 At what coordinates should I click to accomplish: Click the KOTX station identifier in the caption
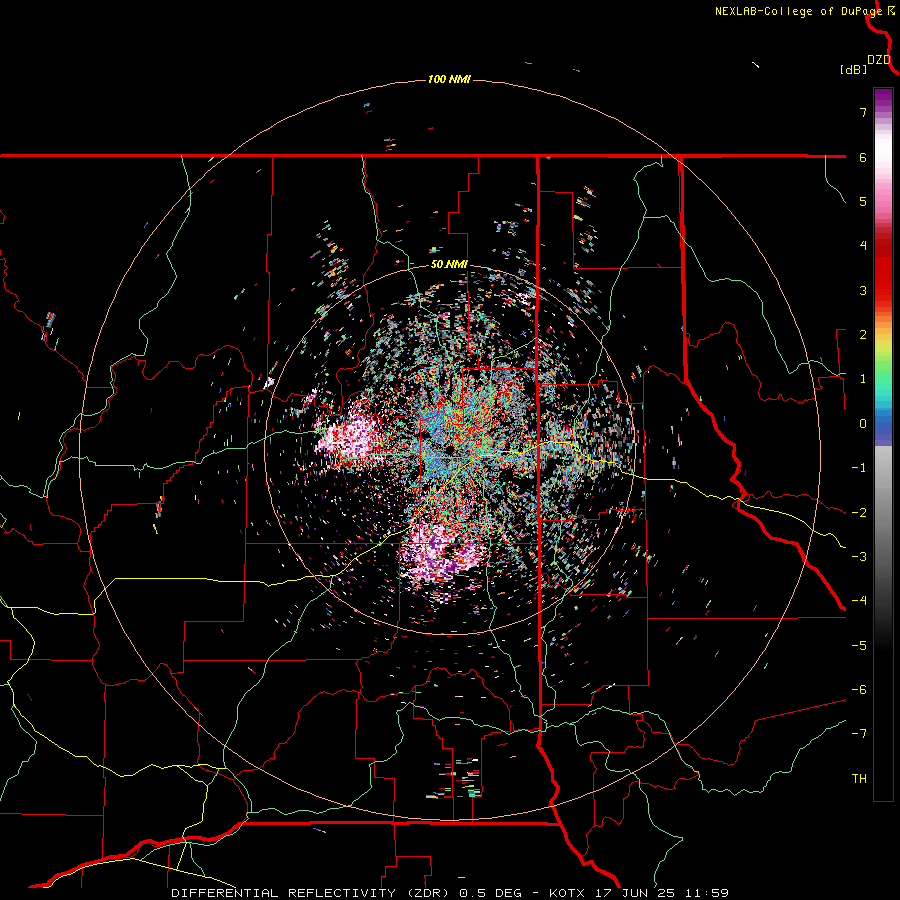[x=567, y=893]
